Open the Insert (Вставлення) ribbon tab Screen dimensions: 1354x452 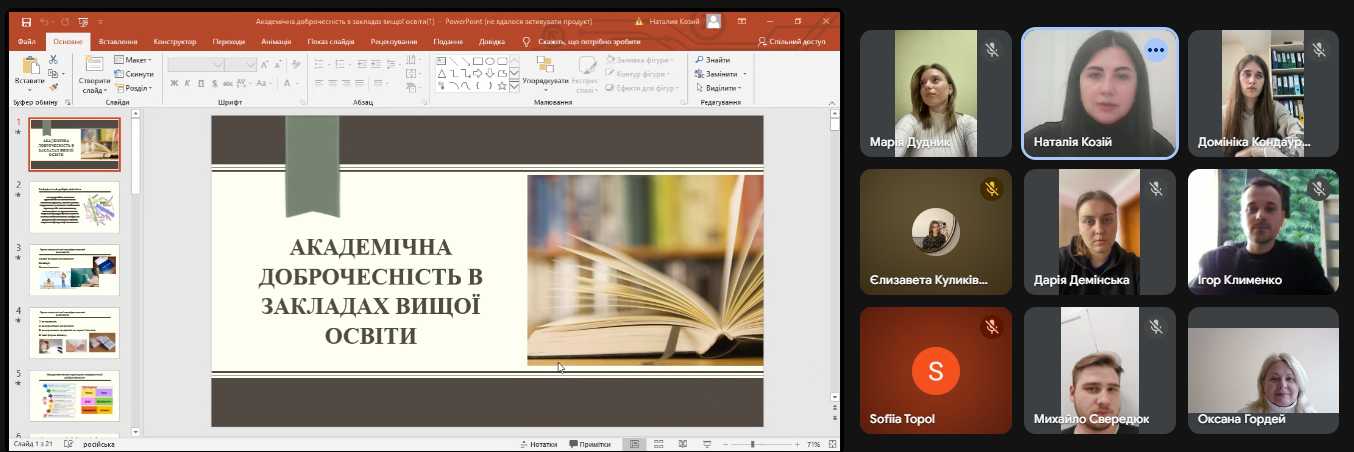[118, 41]
